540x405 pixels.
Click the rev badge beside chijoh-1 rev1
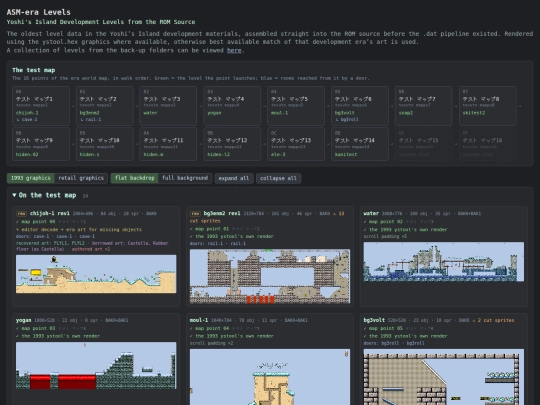tap(22, 214)
